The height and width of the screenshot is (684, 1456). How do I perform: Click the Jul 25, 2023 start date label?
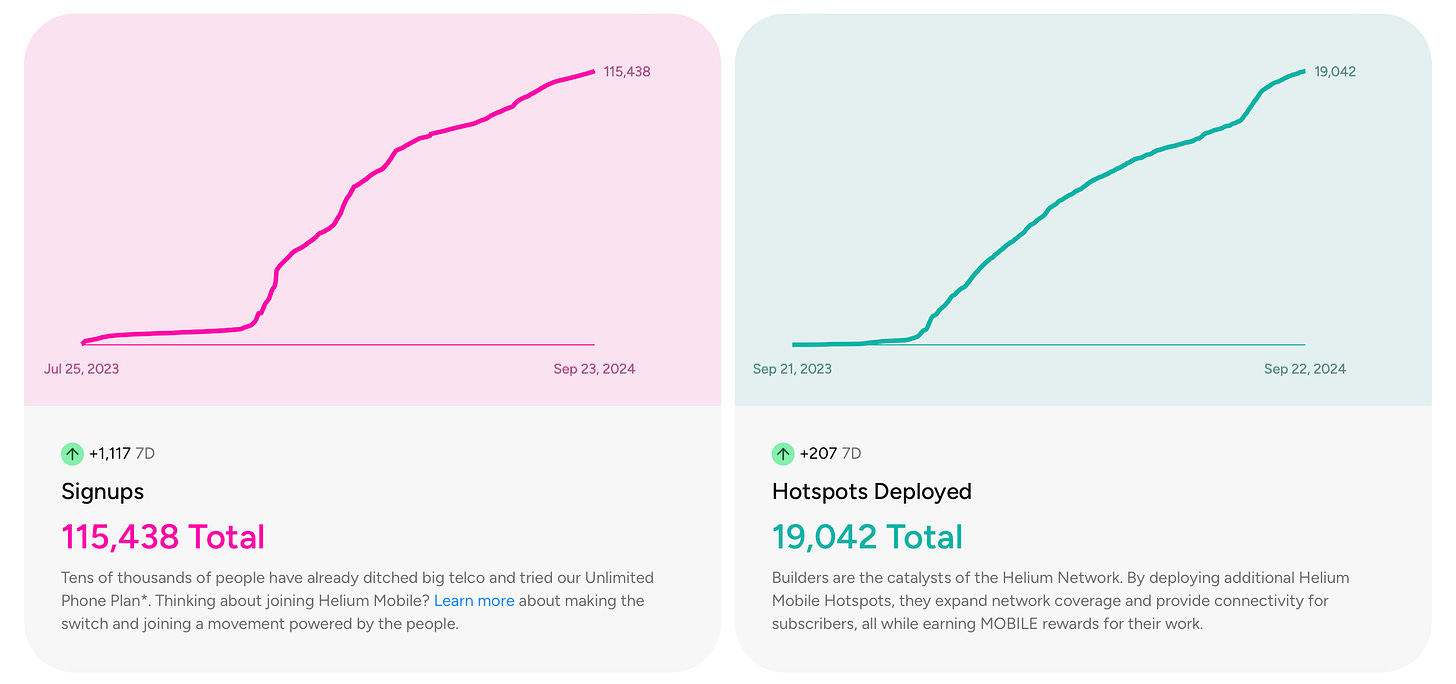point(81,369)
